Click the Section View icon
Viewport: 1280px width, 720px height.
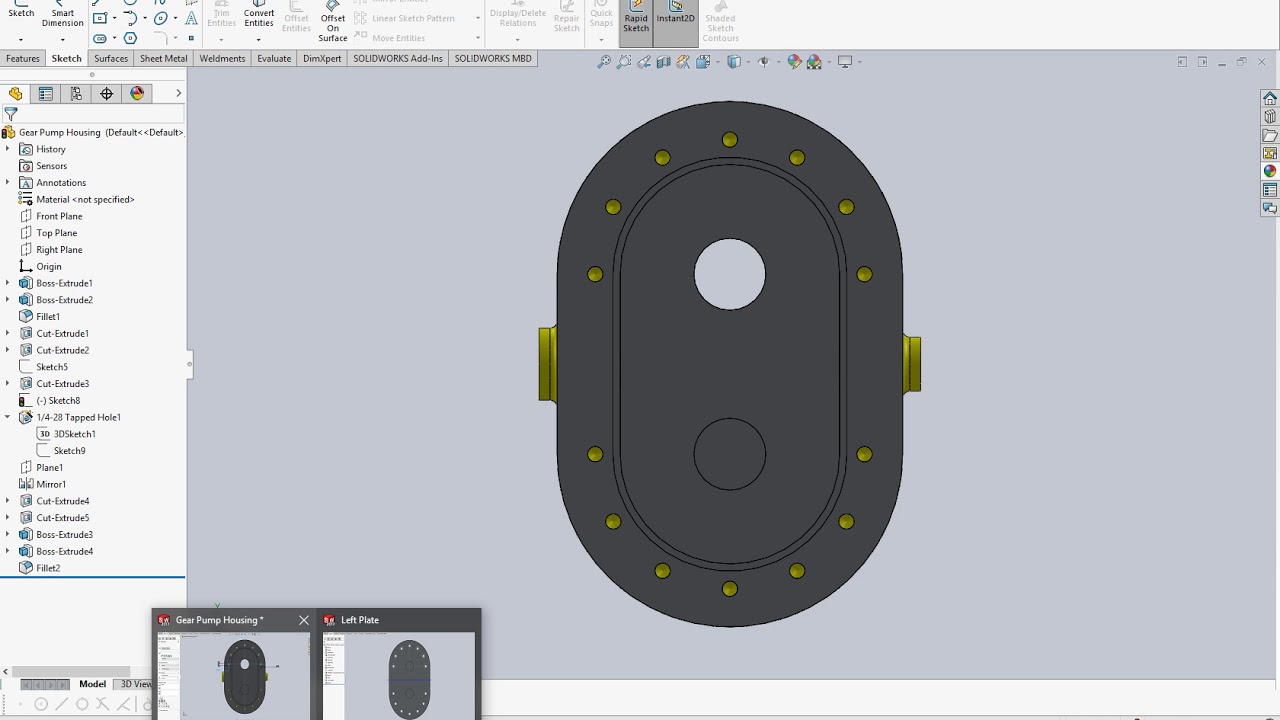663,62
